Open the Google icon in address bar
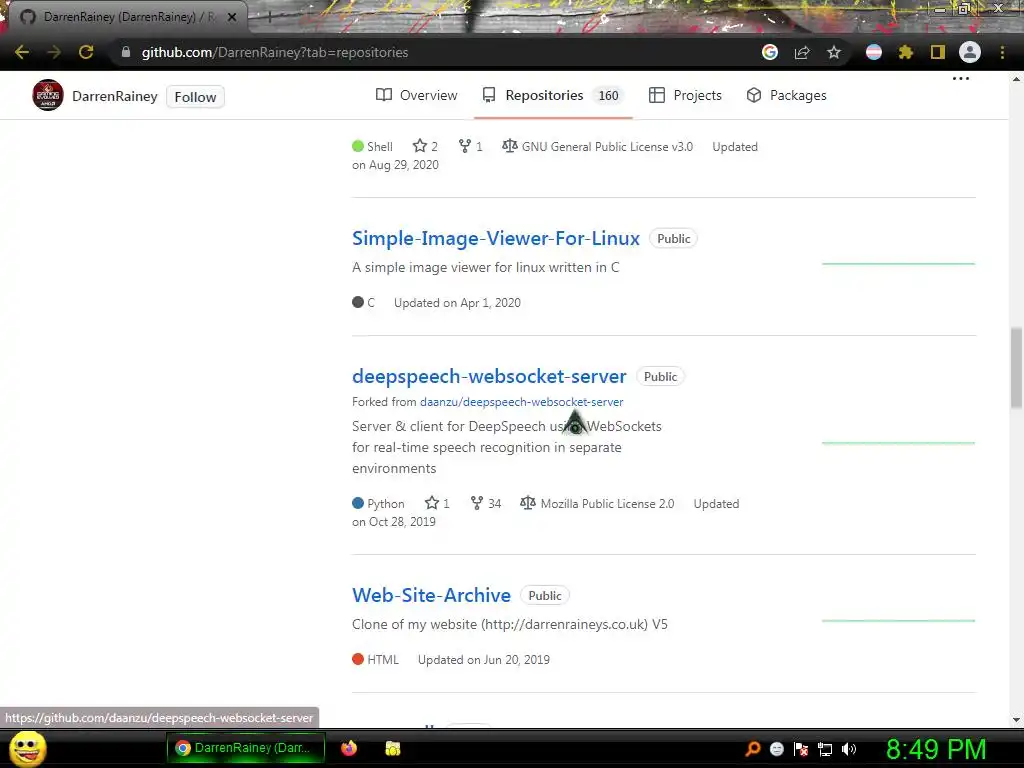This screenshot has height=768, width=1024. tap(770, 52)
